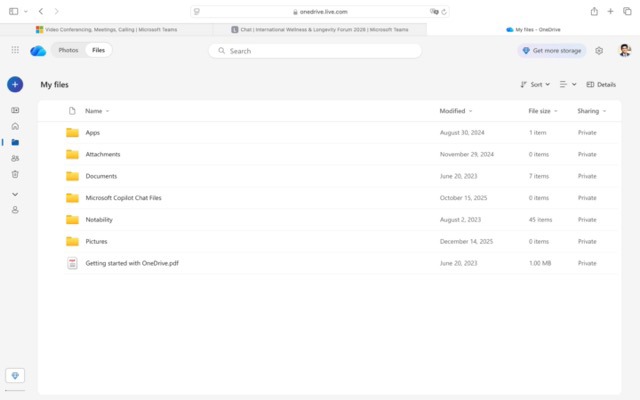Click the PDF icon of Getting started file
Image resolution: width=640 pixels, height=400 pixels.
72,263
